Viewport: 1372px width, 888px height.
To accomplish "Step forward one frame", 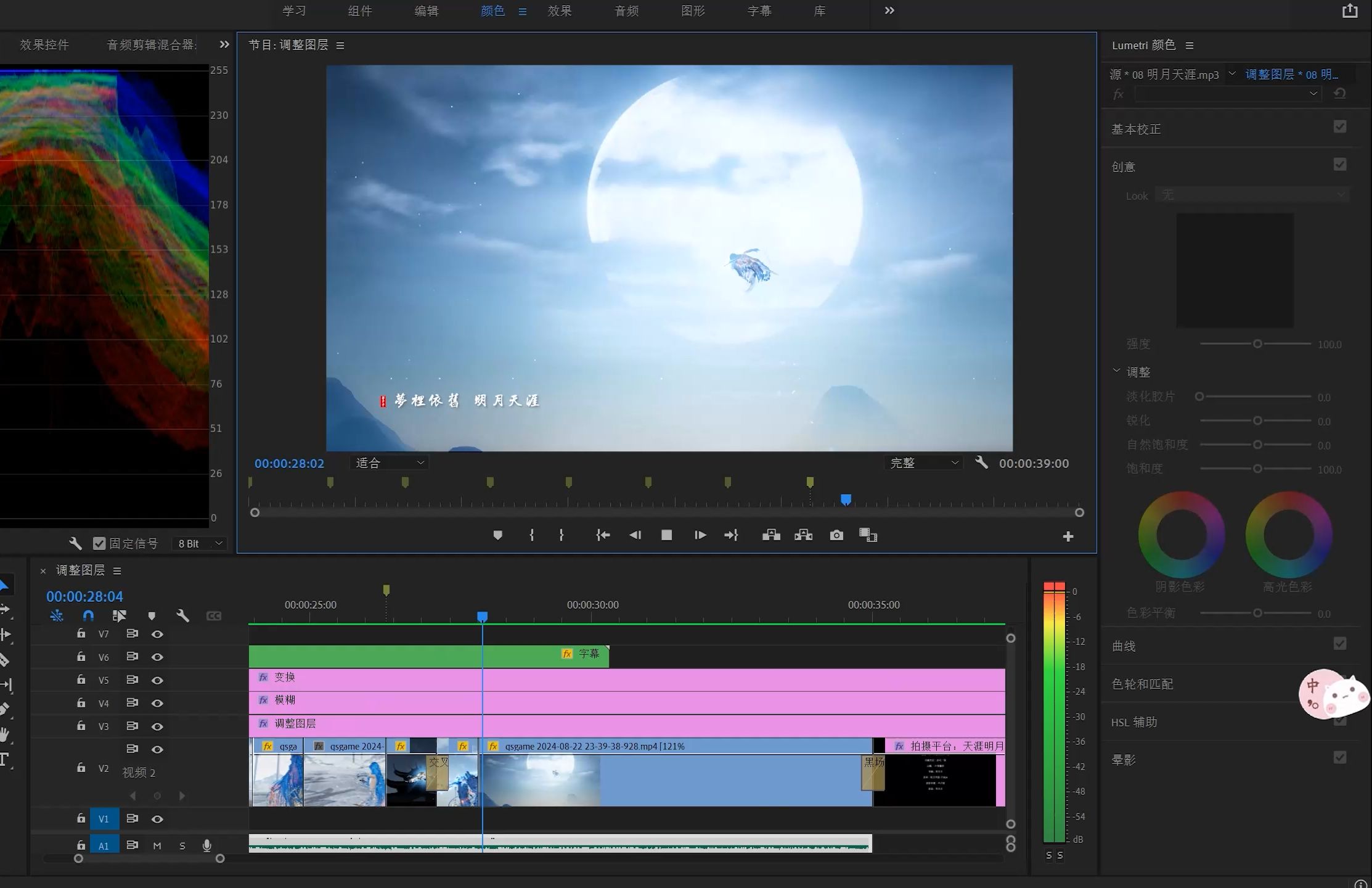I will click(700, 535).
